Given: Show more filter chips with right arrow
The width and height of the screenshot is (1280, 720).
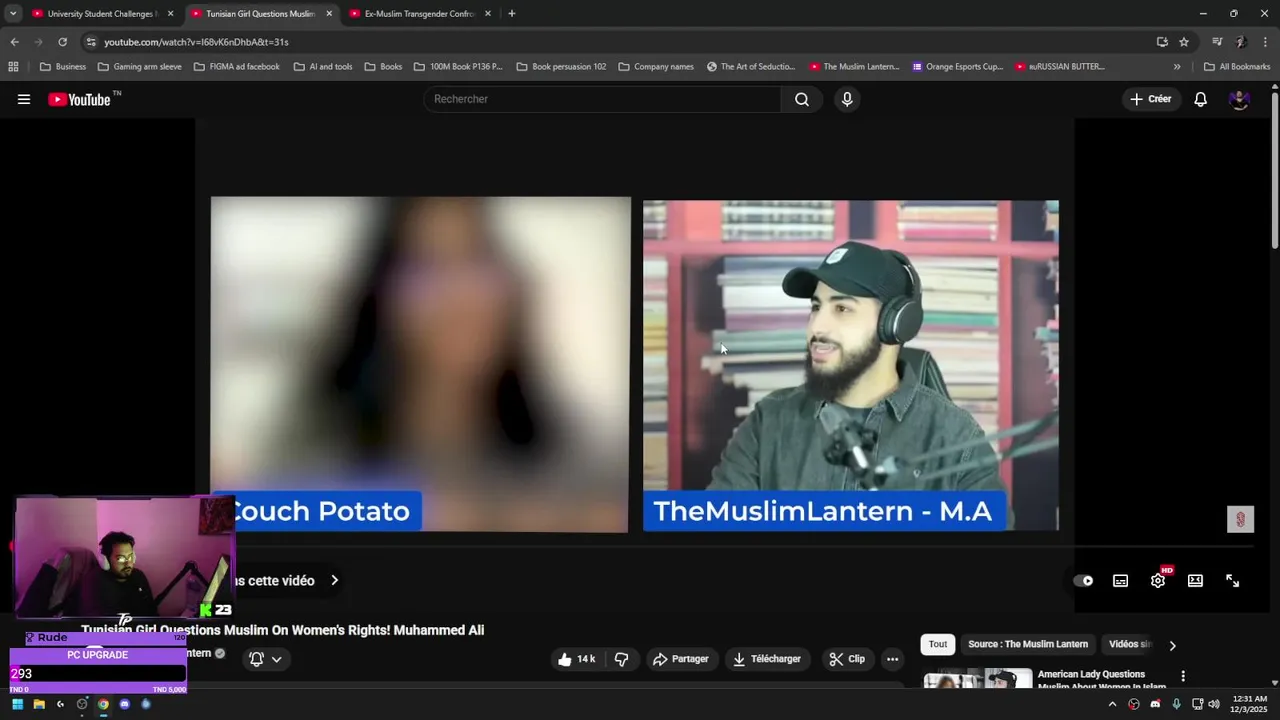Looking at the screenshot, I should (1172, 645).
